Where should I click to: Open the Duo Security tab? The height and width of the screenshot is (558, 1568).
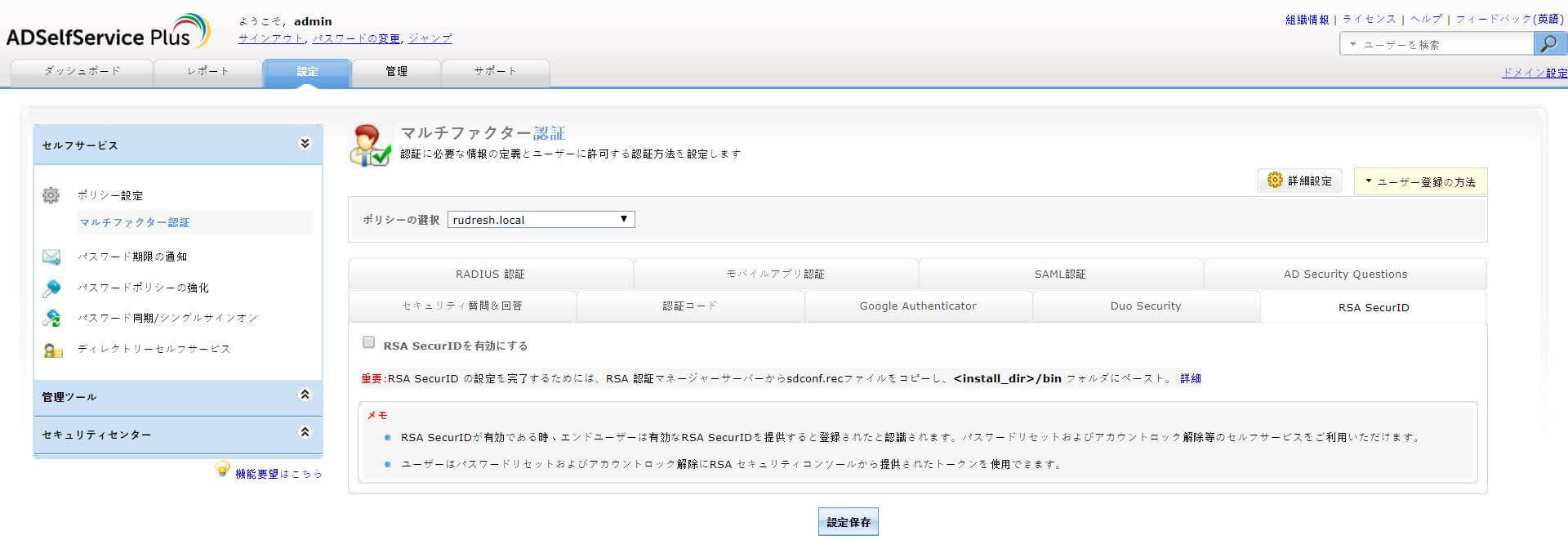(1146, 306)
